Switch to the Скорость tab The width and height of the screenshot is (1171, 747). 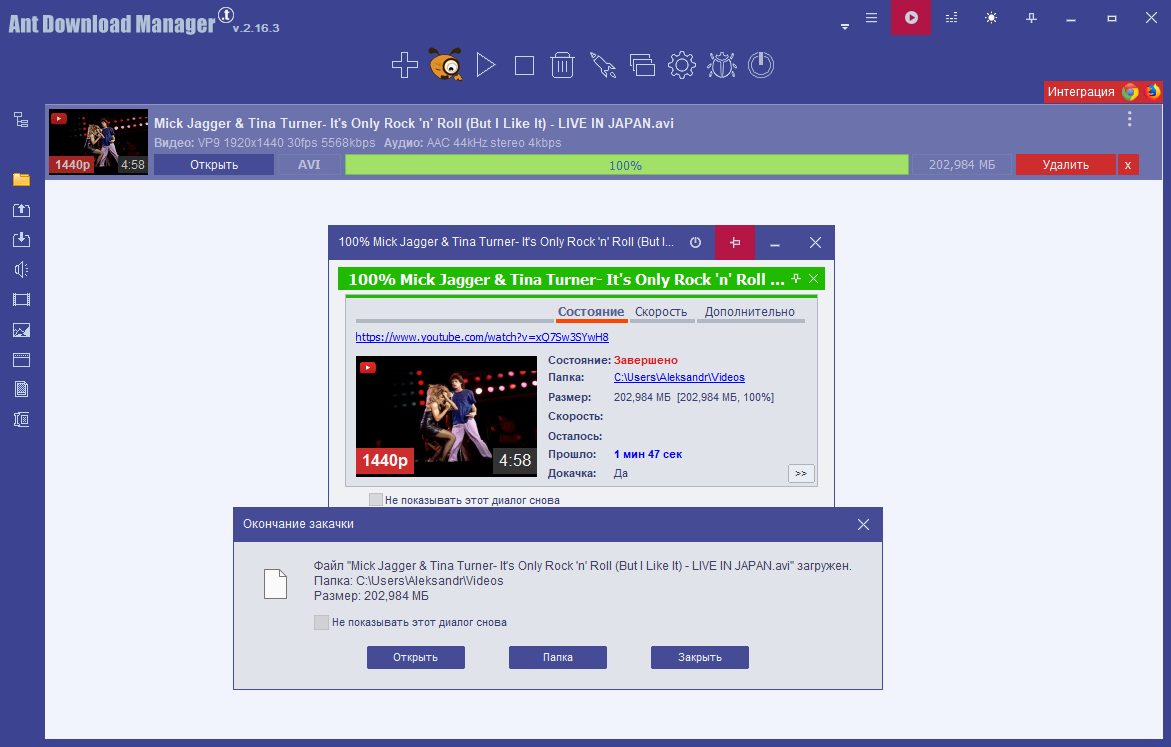point(661,312)
